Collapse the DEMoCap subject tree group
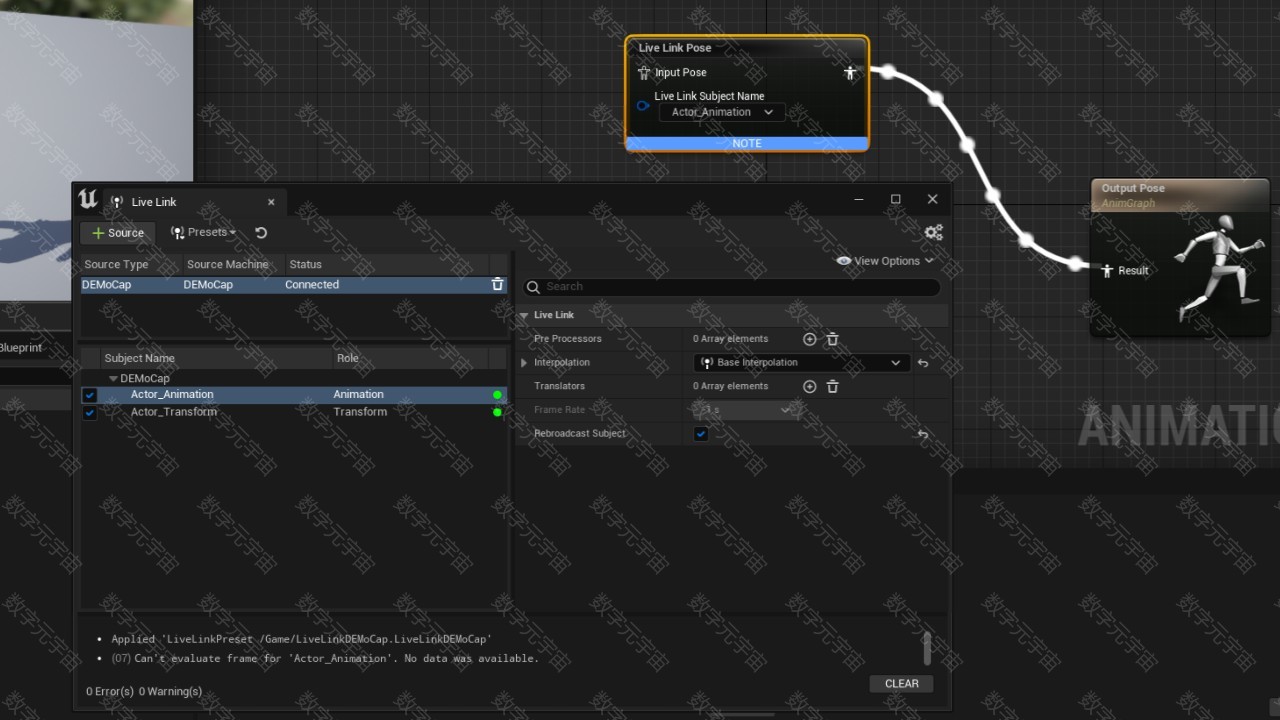 pos(113,379)
